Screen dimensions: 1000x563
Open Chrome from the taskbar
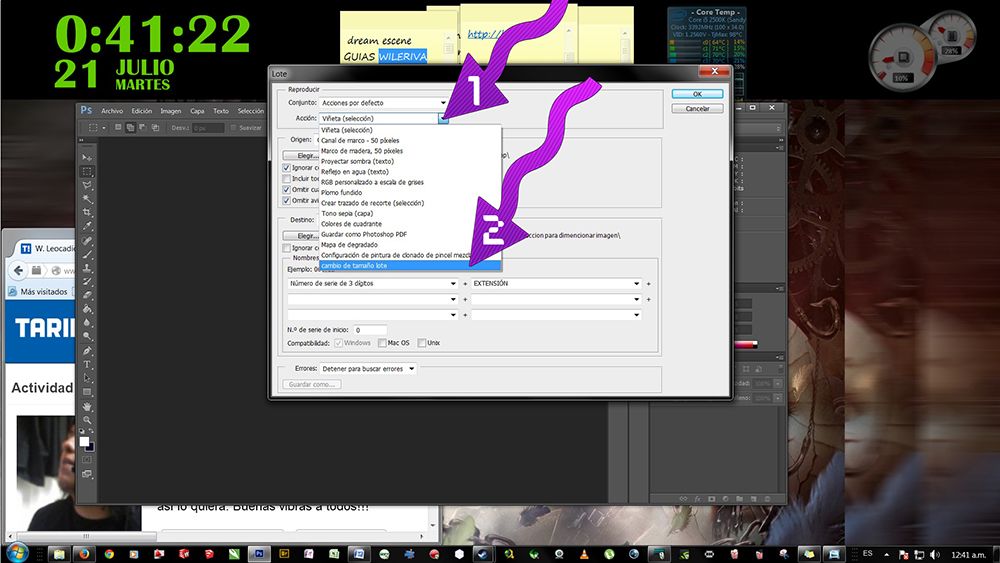pos(109,554)
